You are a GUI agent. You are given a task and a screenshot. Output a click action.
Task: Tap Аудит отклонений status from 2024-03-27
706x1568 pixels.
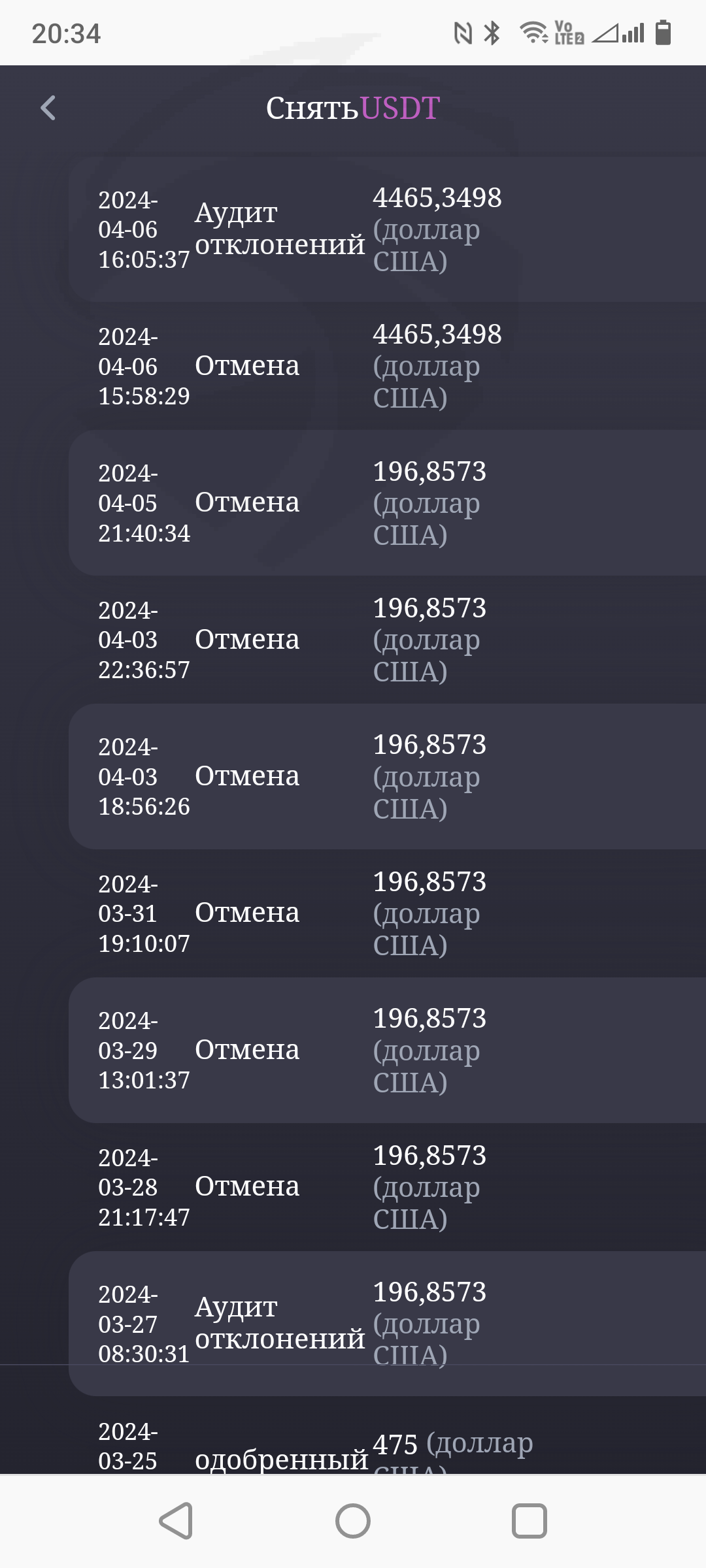[280, 1323]
